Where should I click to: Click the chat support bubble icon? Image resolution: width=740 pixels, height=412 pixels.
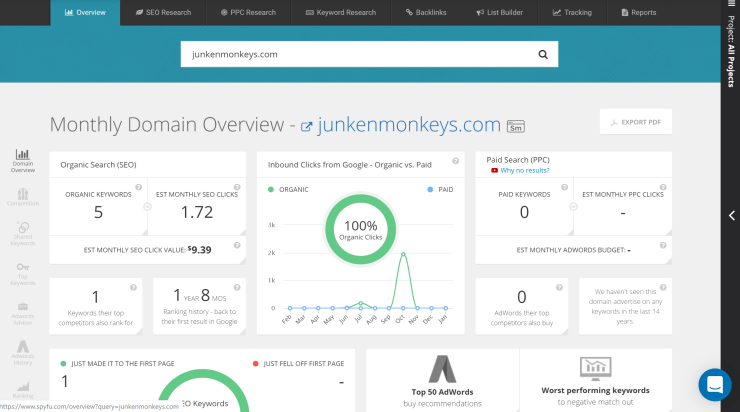click(x=714, y=385)
